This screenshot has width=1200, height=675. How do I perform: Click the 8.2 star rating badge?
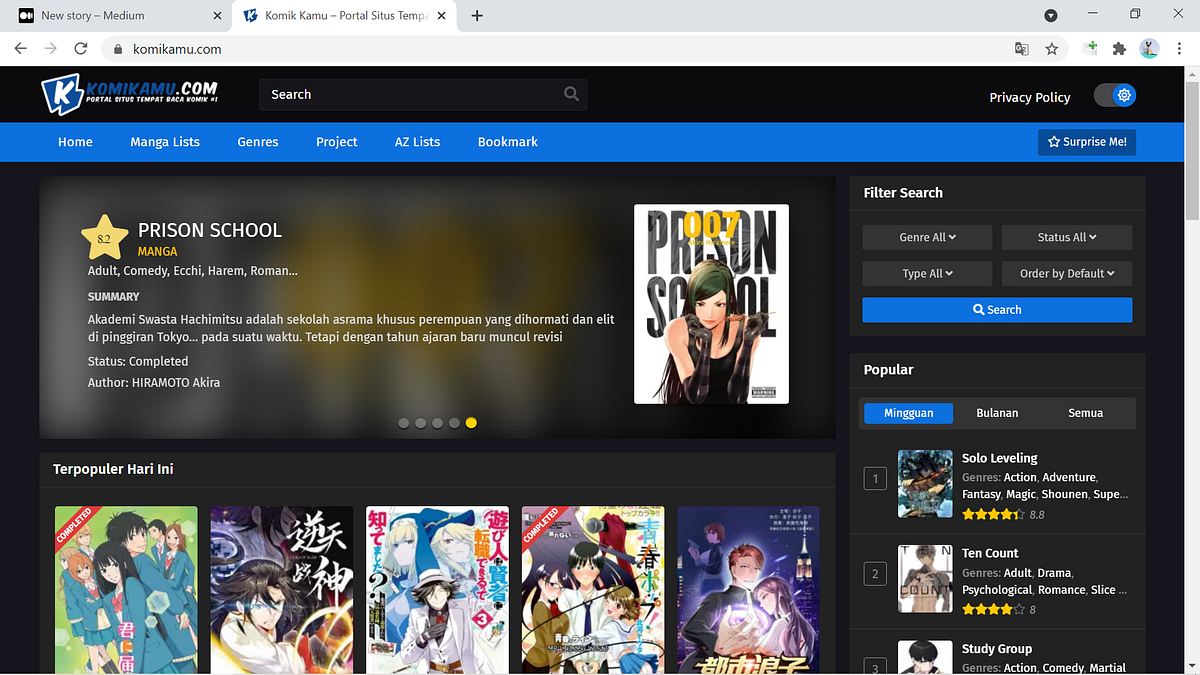coord(104,238)
